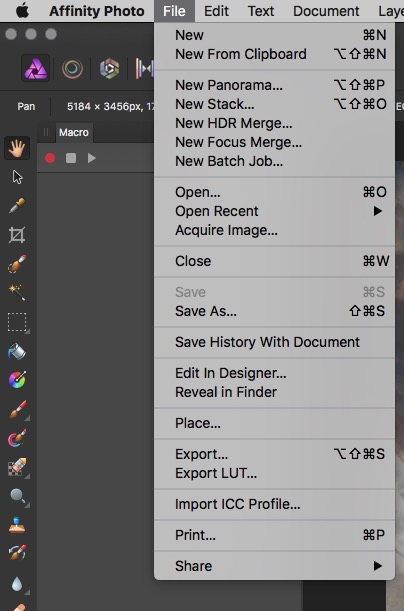
Task: Select the Selection Brush tool
Action: (17, 263)
